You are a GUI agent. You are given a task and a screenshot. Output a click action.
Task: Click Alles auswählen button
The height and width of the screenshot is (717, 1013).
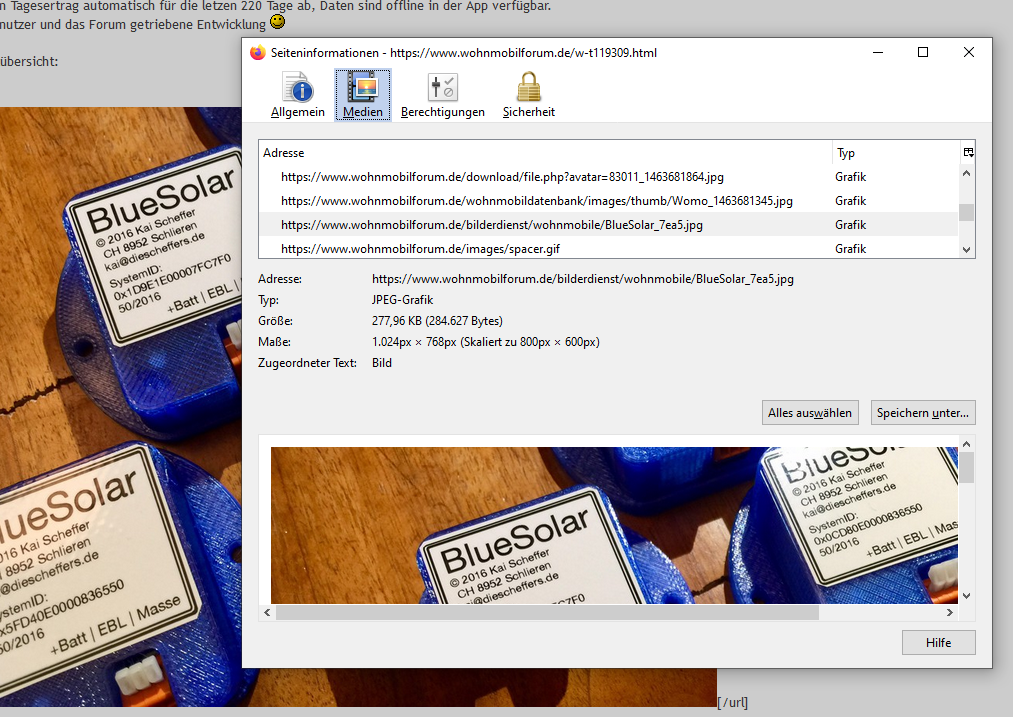[810, 413]
